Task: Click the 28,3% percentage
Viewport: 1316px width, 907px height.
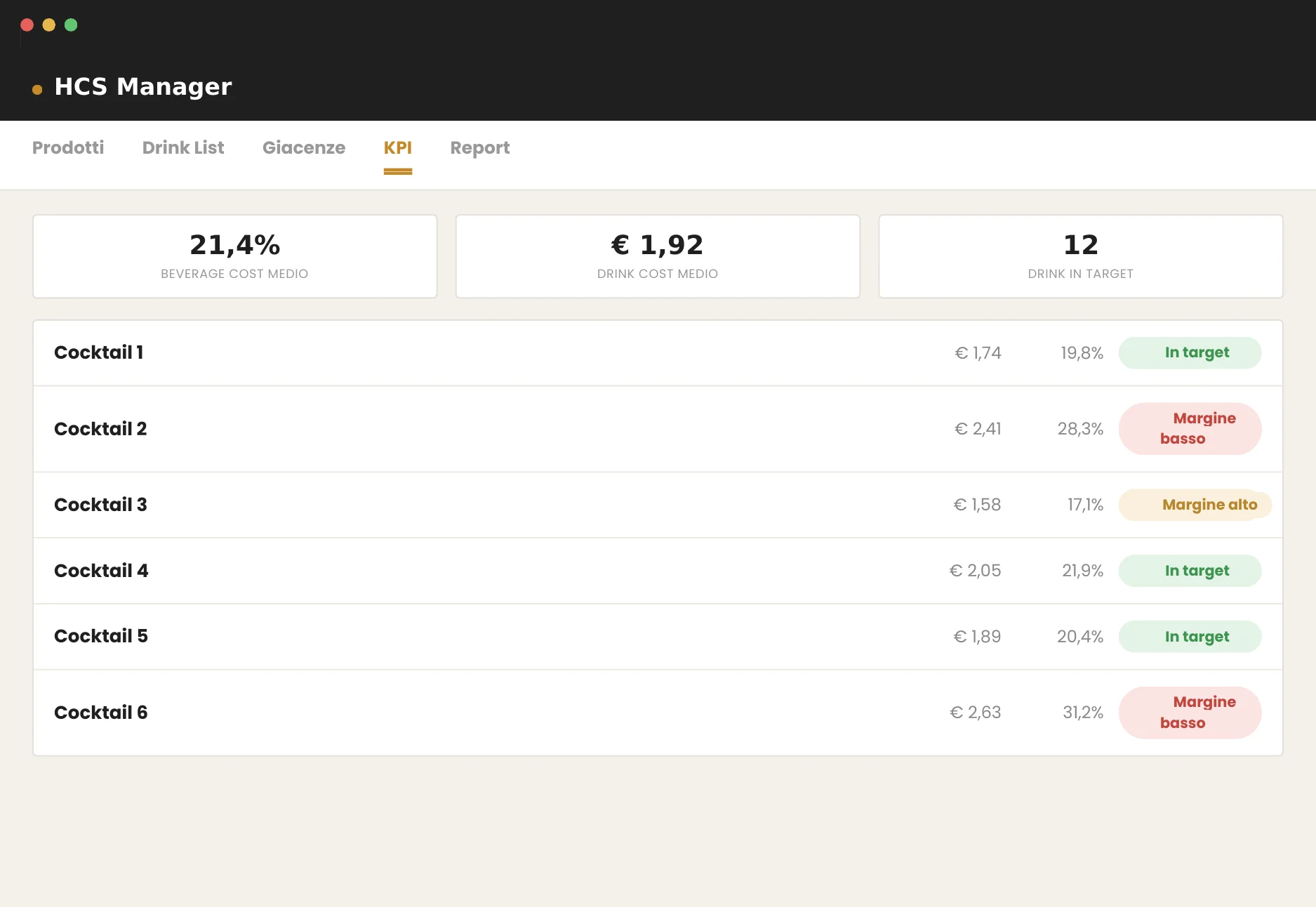Action: [x=1080, y=429]
